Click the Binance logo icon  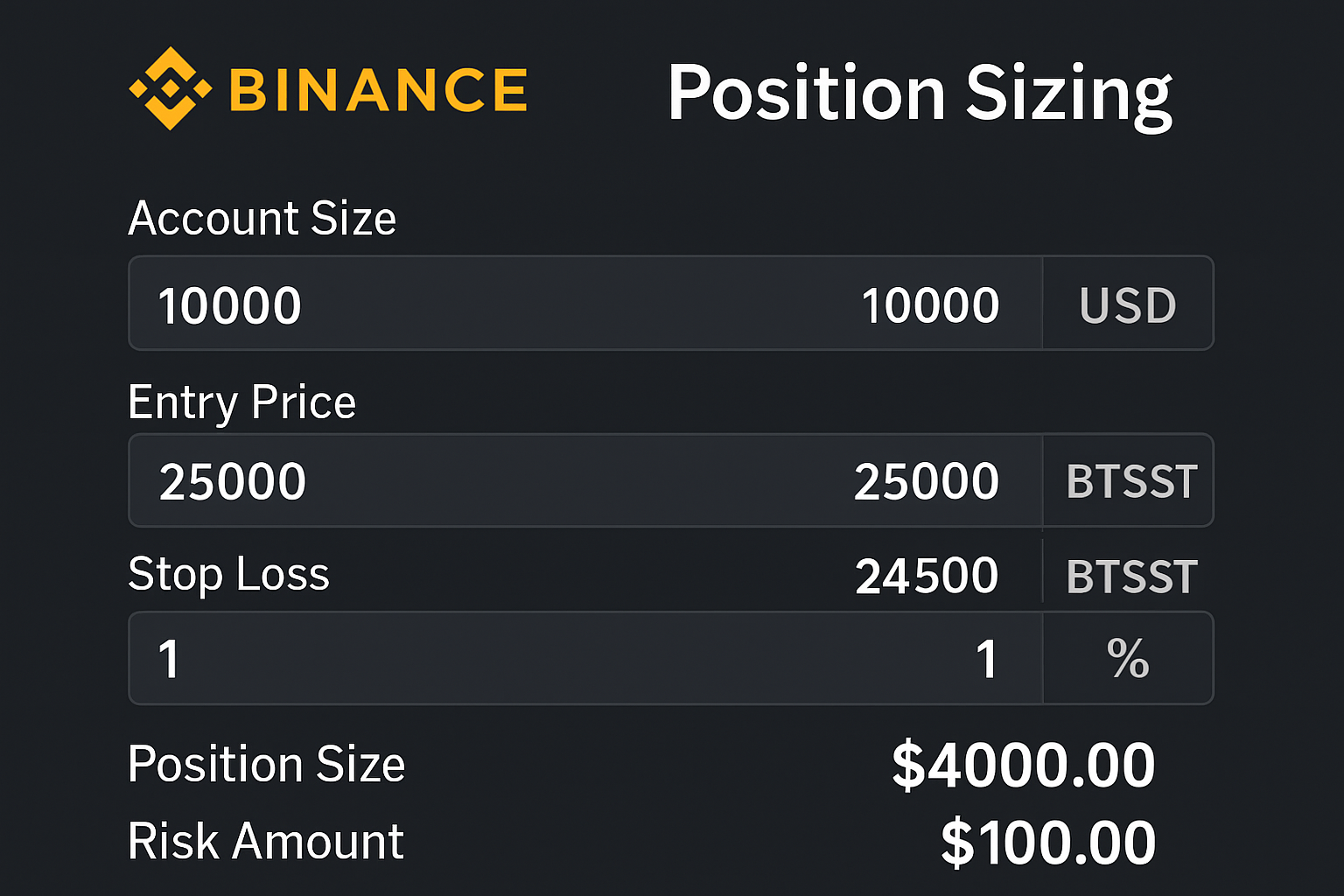pyautogui.click(x=171, y=87)
